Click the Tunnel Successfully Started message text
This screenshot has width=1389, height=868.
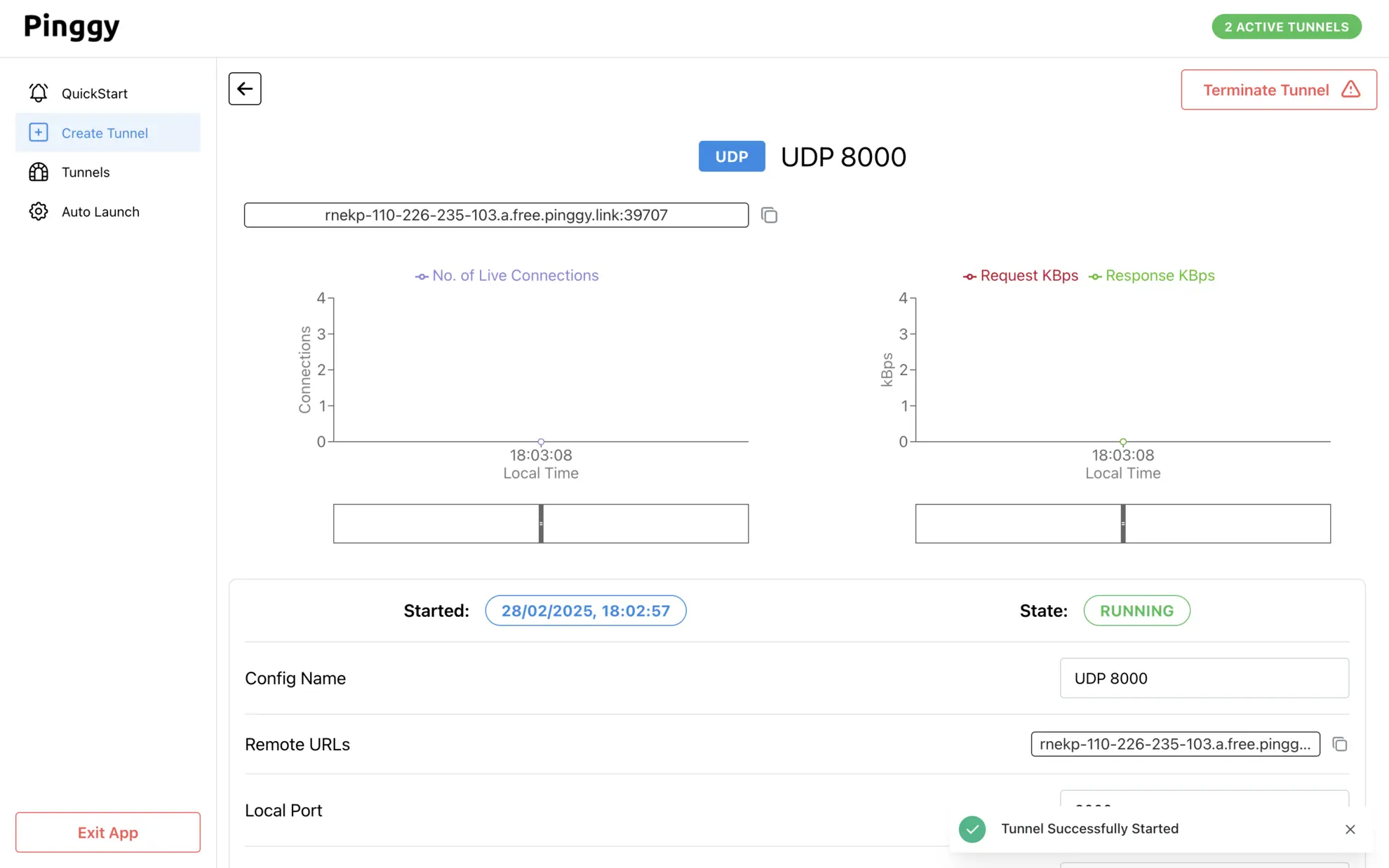click(x=1090, y=829)
